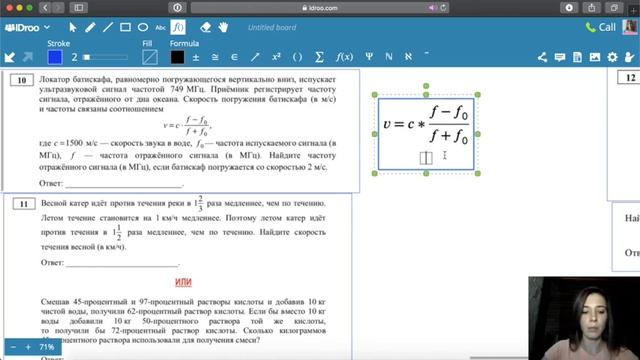Click the red ИЛИ text
Viewport: 640px width, 360px height.
click(183, 282)
